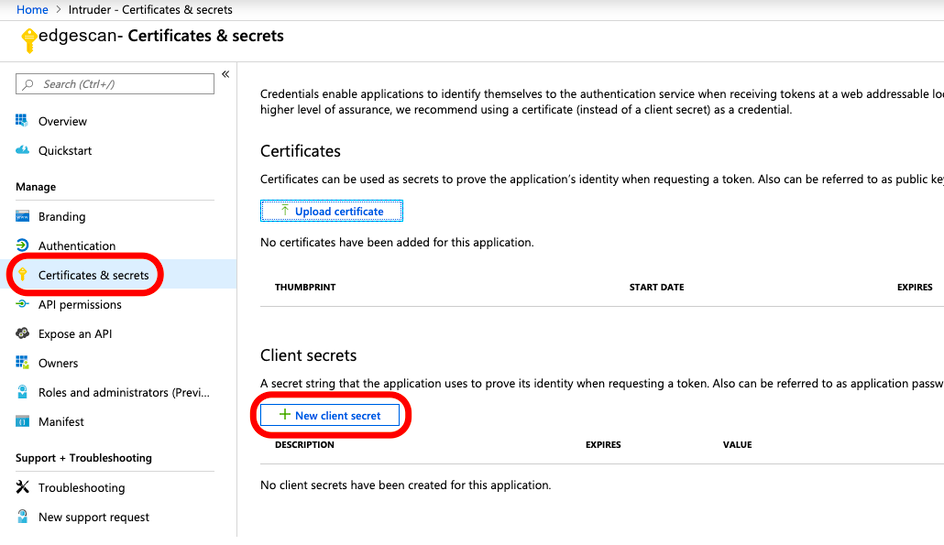
Task: Click the upload arrow icon on Upload certificate
Action: tap(285, 210)
